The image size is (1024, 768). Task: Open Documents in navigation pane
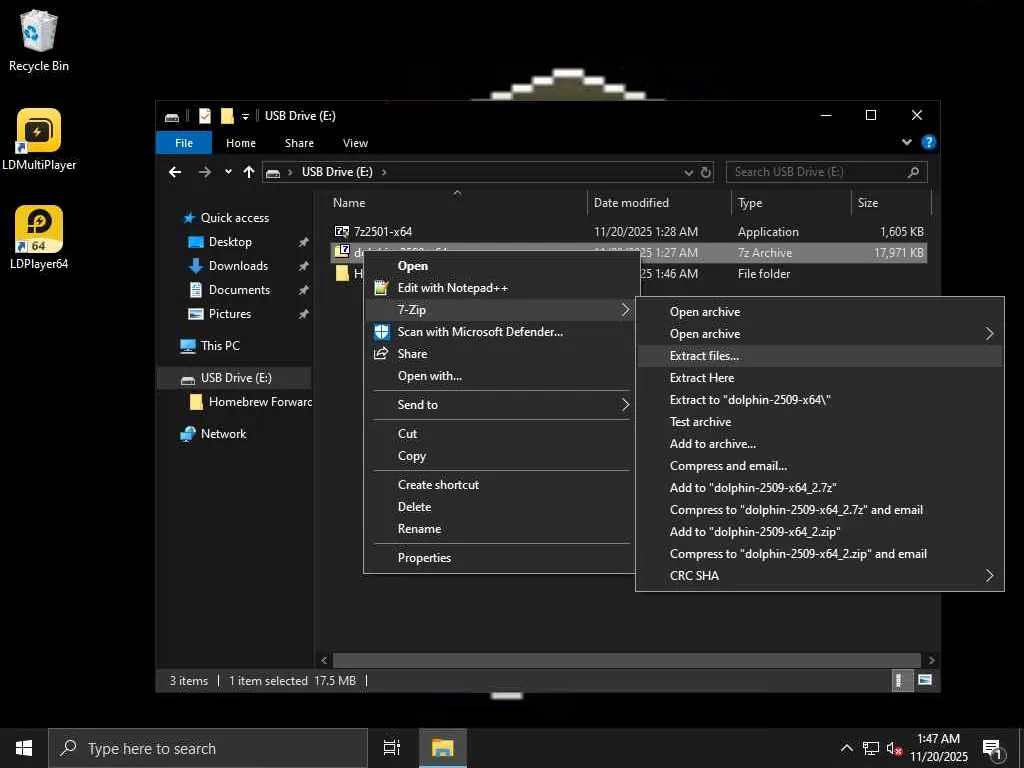point(239,290)
